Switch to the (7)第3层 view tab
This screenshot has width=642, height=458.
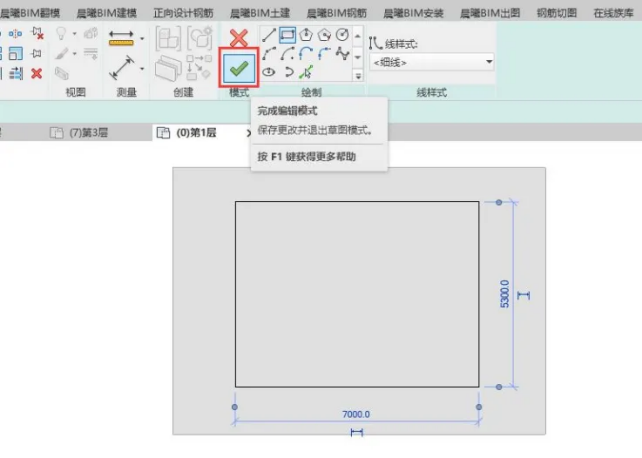85,133
